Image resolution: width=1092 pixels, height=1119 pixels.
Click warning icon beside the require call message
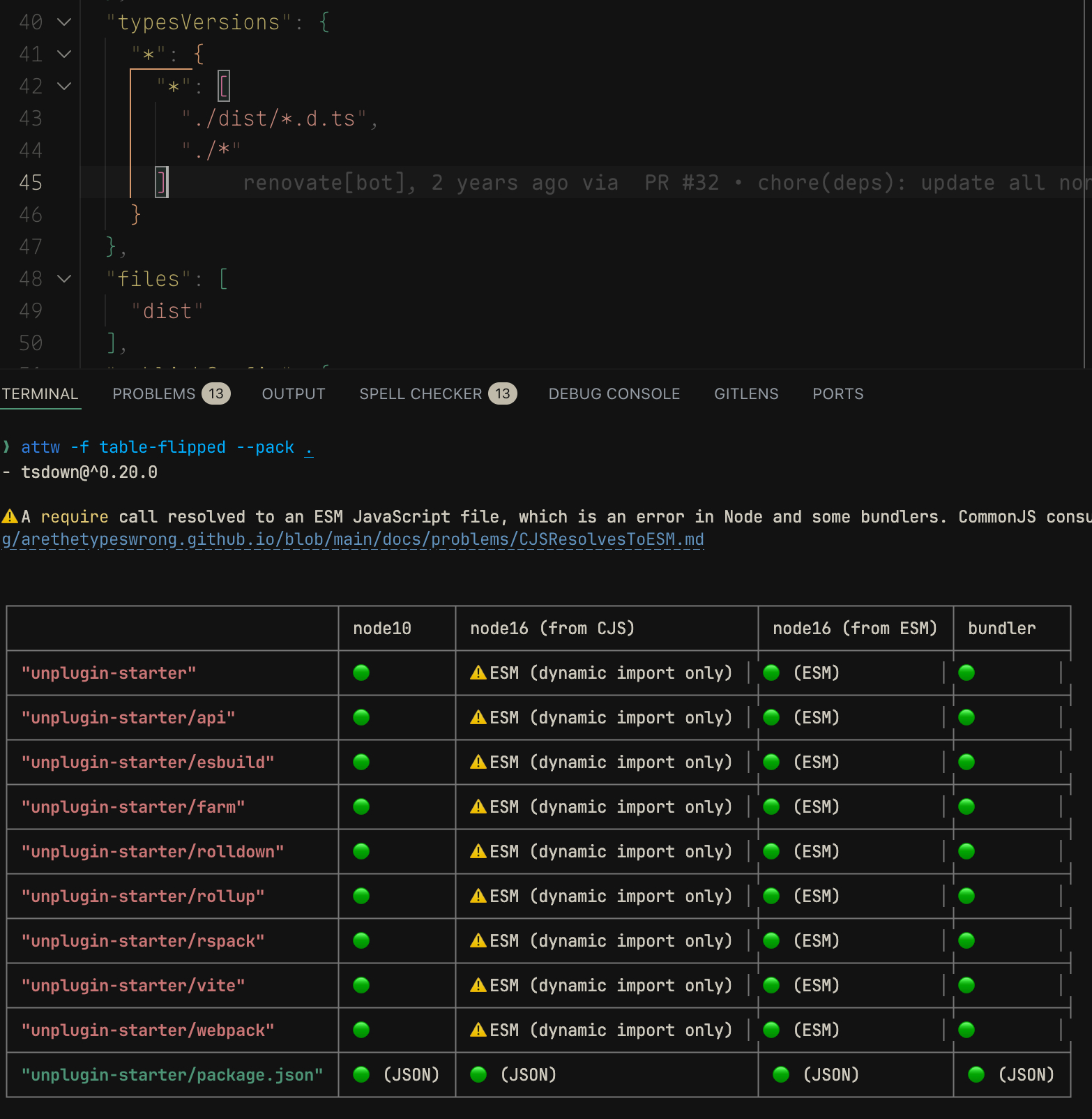pos(10,517)
